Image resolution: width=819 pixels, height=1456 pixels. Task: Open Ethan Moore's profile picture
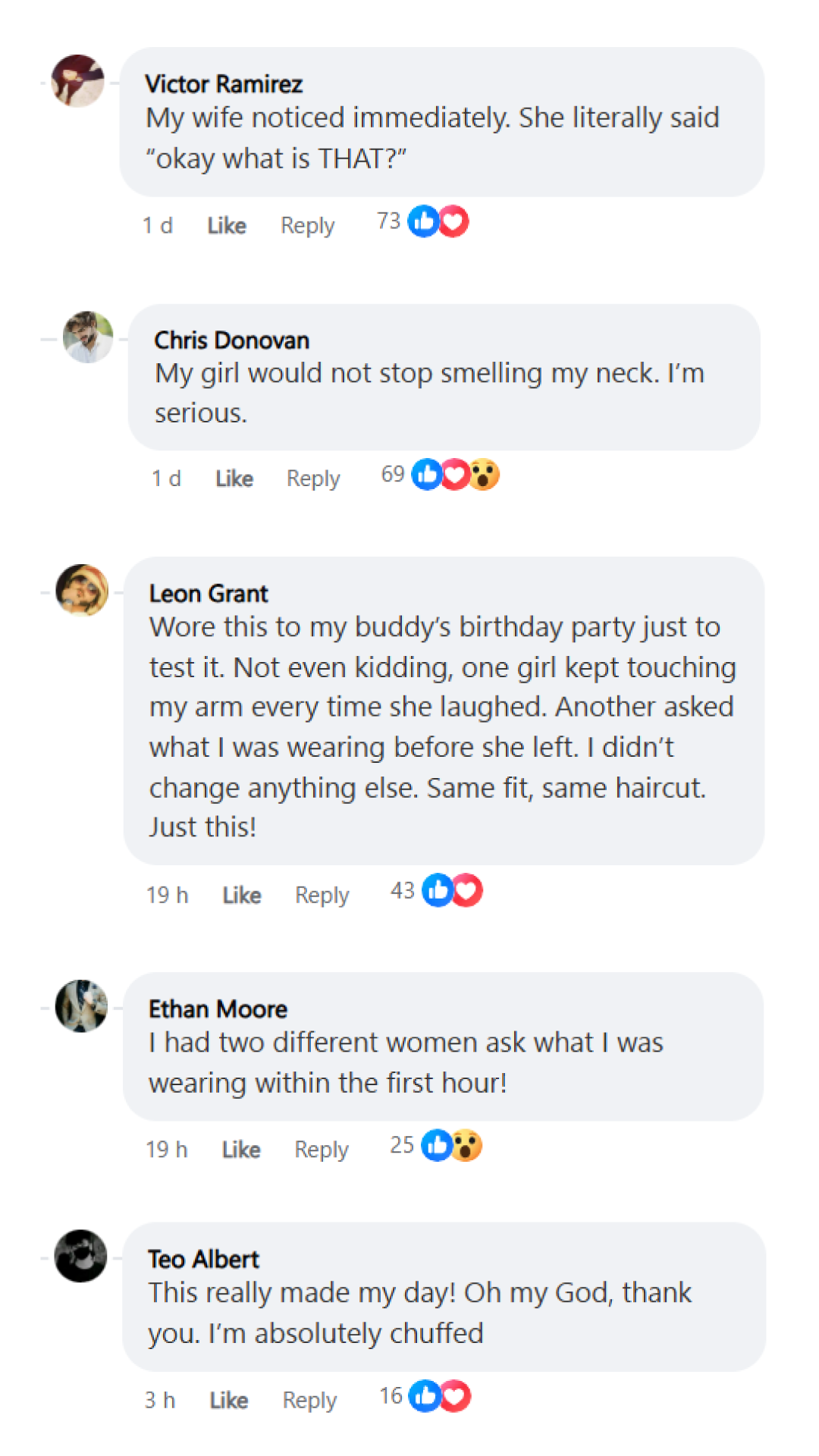(82, 1006)
